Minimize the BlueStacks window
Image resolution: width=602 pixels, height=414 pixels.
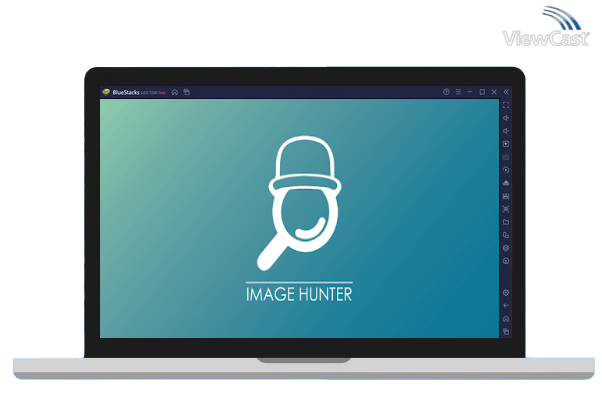click(470, 92)
